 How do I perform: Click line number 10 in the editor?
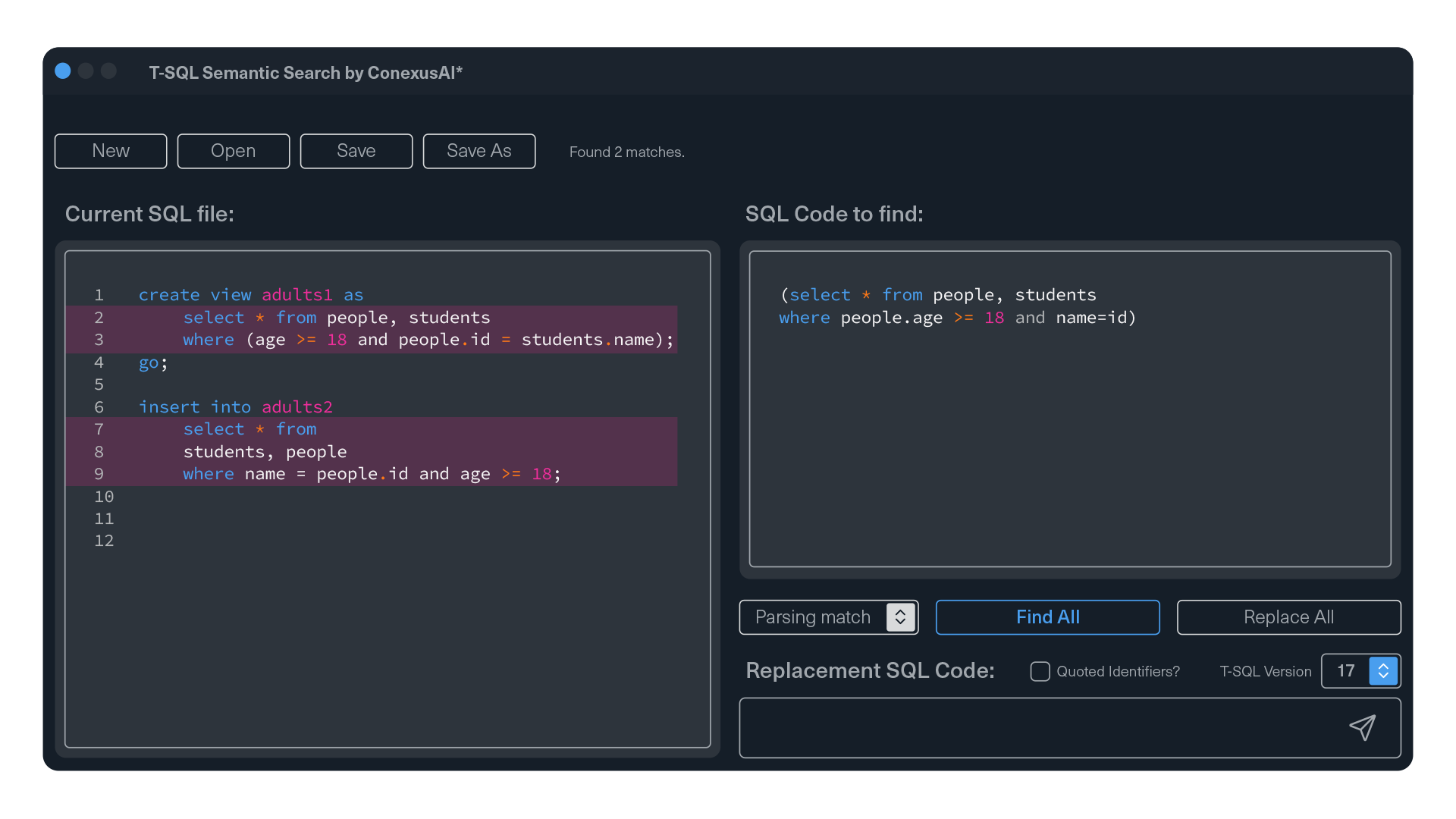(x=104, y=497)
